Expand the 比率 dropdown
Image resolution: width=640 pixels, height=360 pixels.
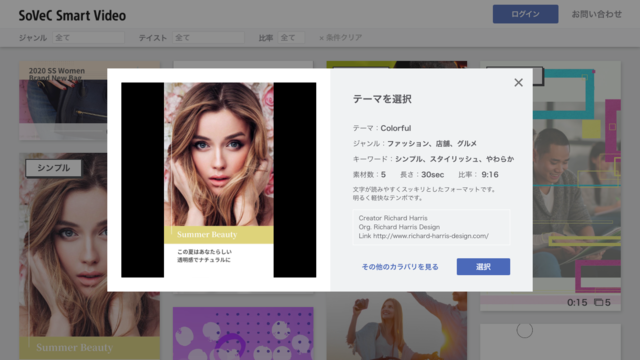point(291,38)
